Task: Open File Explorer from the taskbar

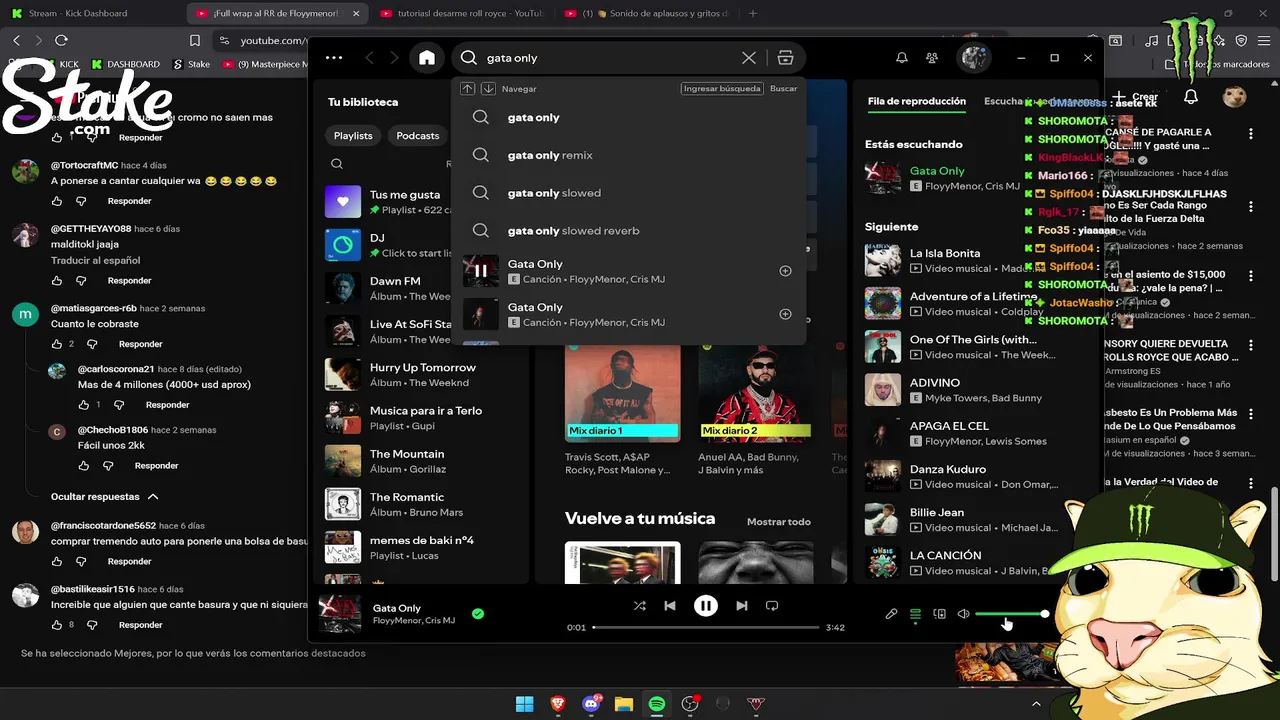Action: point(624,704)
